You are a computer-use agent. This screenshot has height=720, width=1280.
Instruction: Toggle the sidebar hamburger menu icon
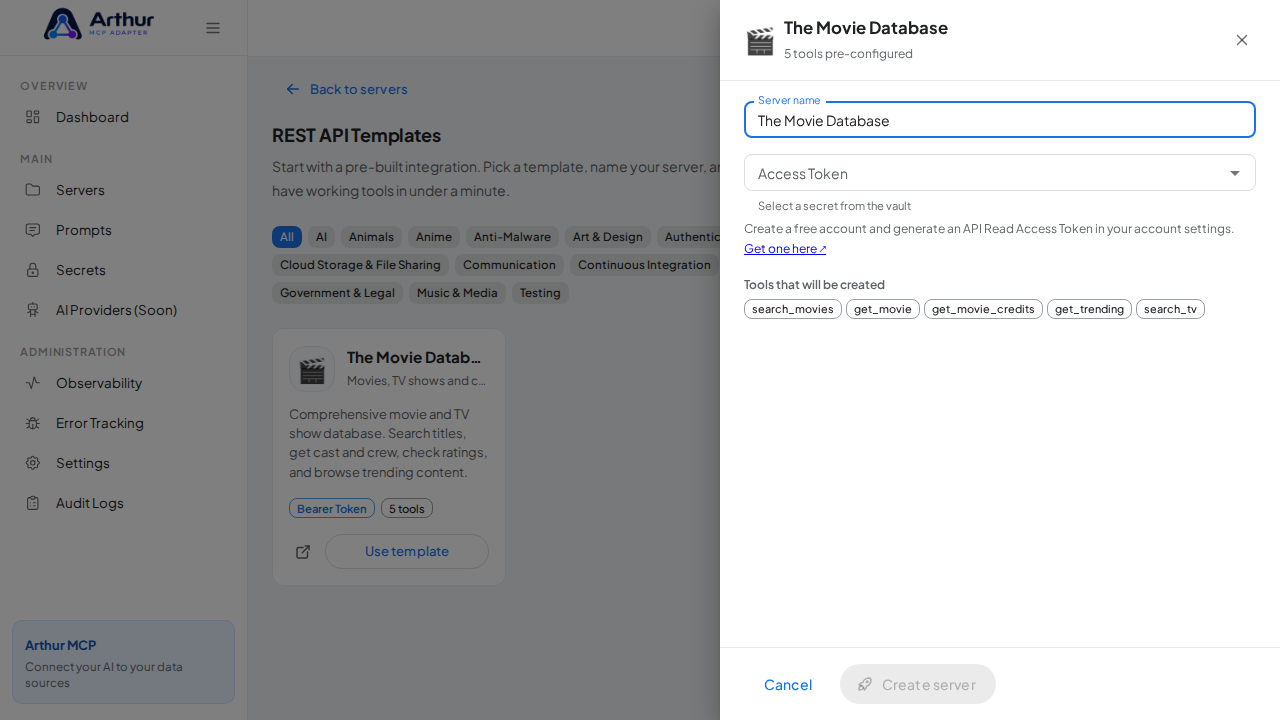pyautogui.click(x=213, y=28)
